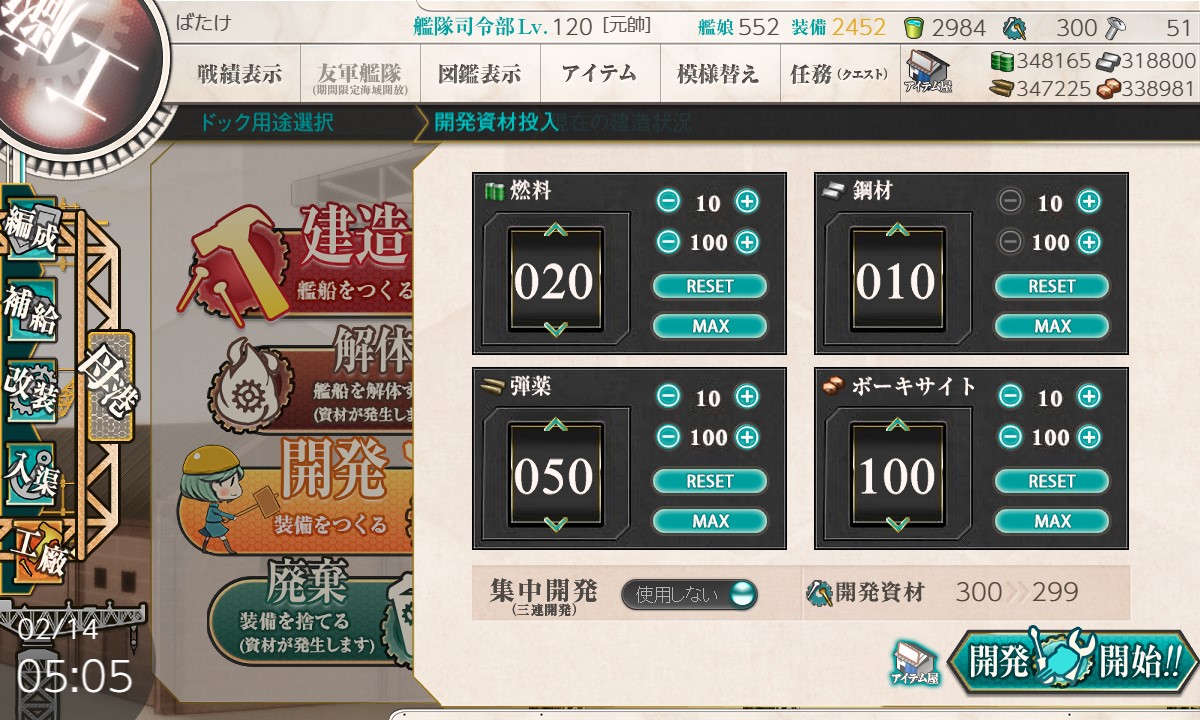Viewport: 1200px width, 720px height.
Task: Click the down arrow below 鋼材 010 dial
Action: point(897,329)
